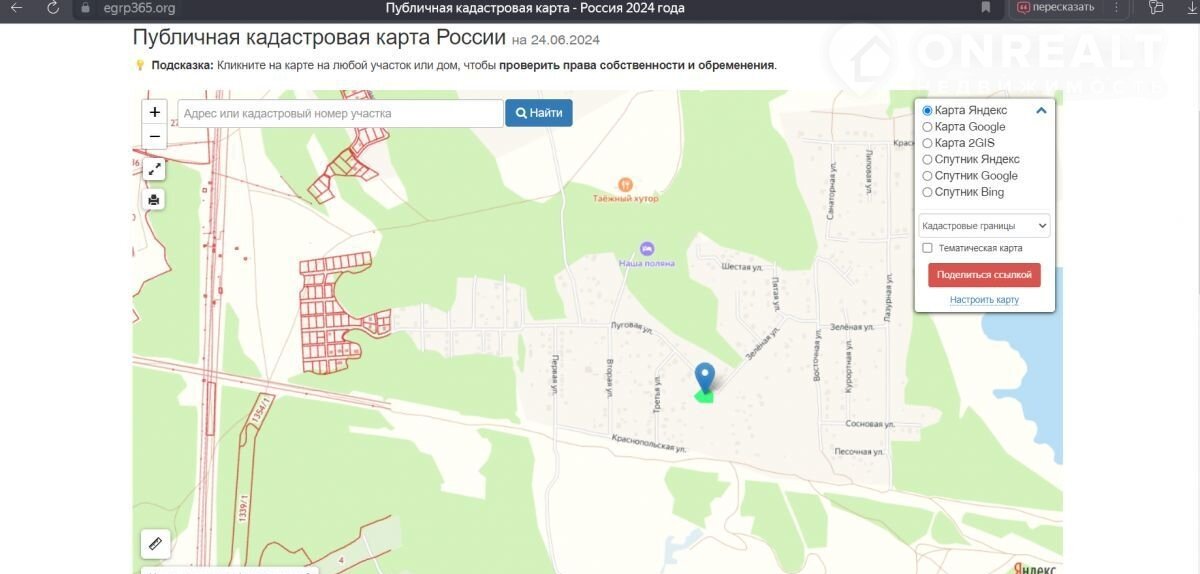Activate the ruler measurement tool

155,544
